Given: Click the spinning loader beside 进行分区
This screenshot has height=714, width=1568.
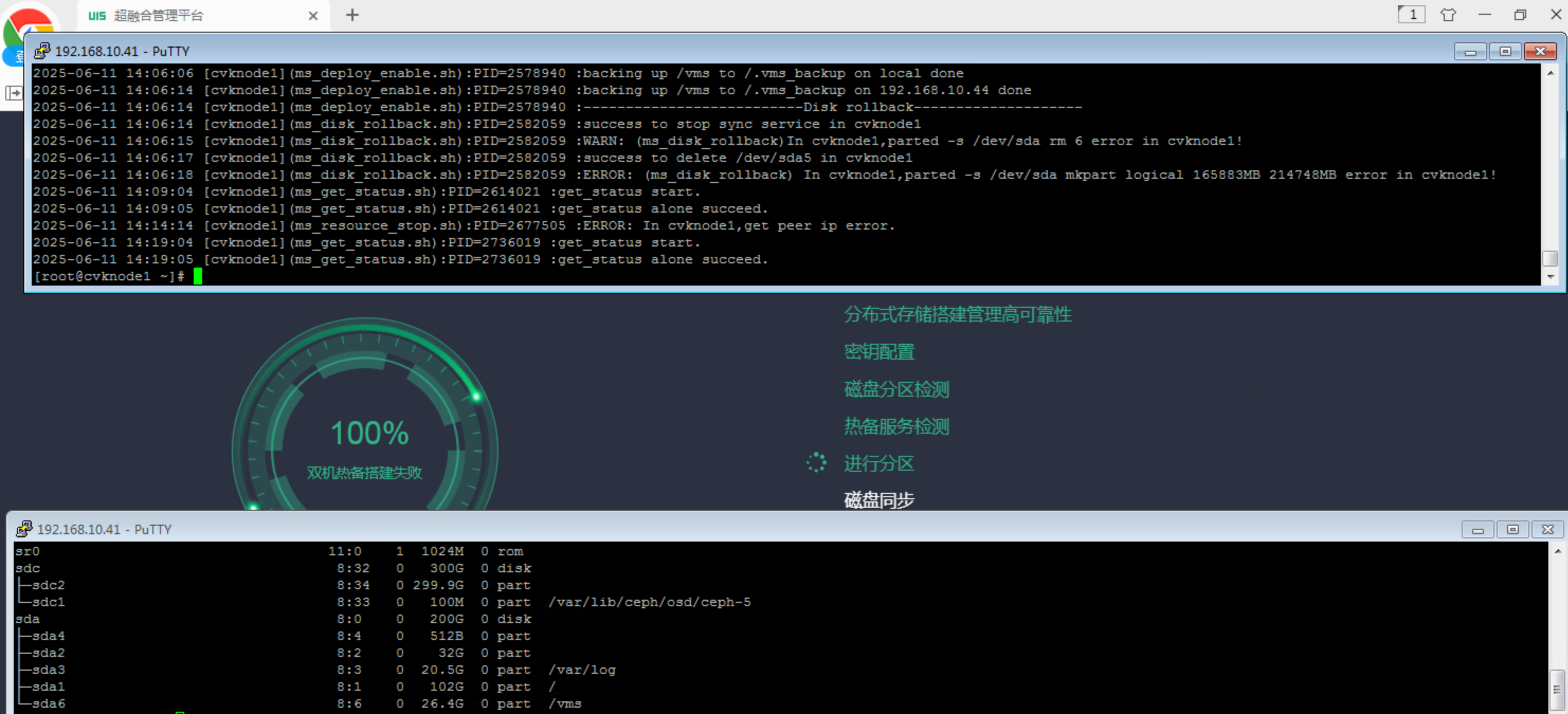Looking at the screenshot, I should coord(816,463).
